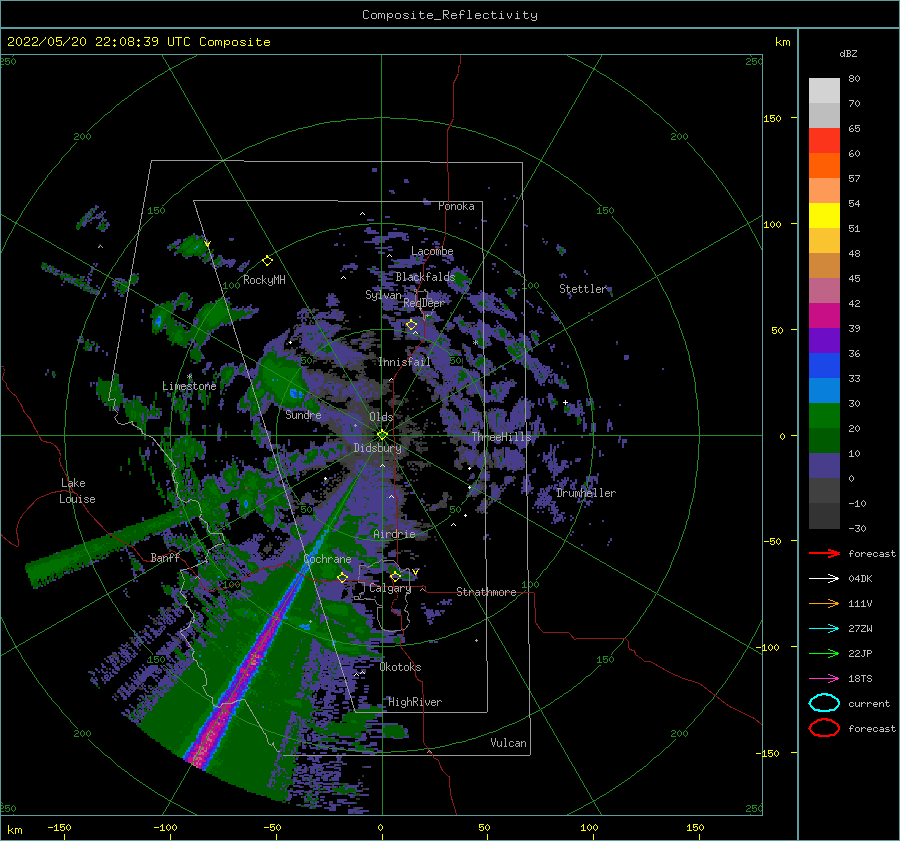Click the yellow diamond marker by RedDeer
The height and width of the screenshot is (841, 900).
point(411,325)
